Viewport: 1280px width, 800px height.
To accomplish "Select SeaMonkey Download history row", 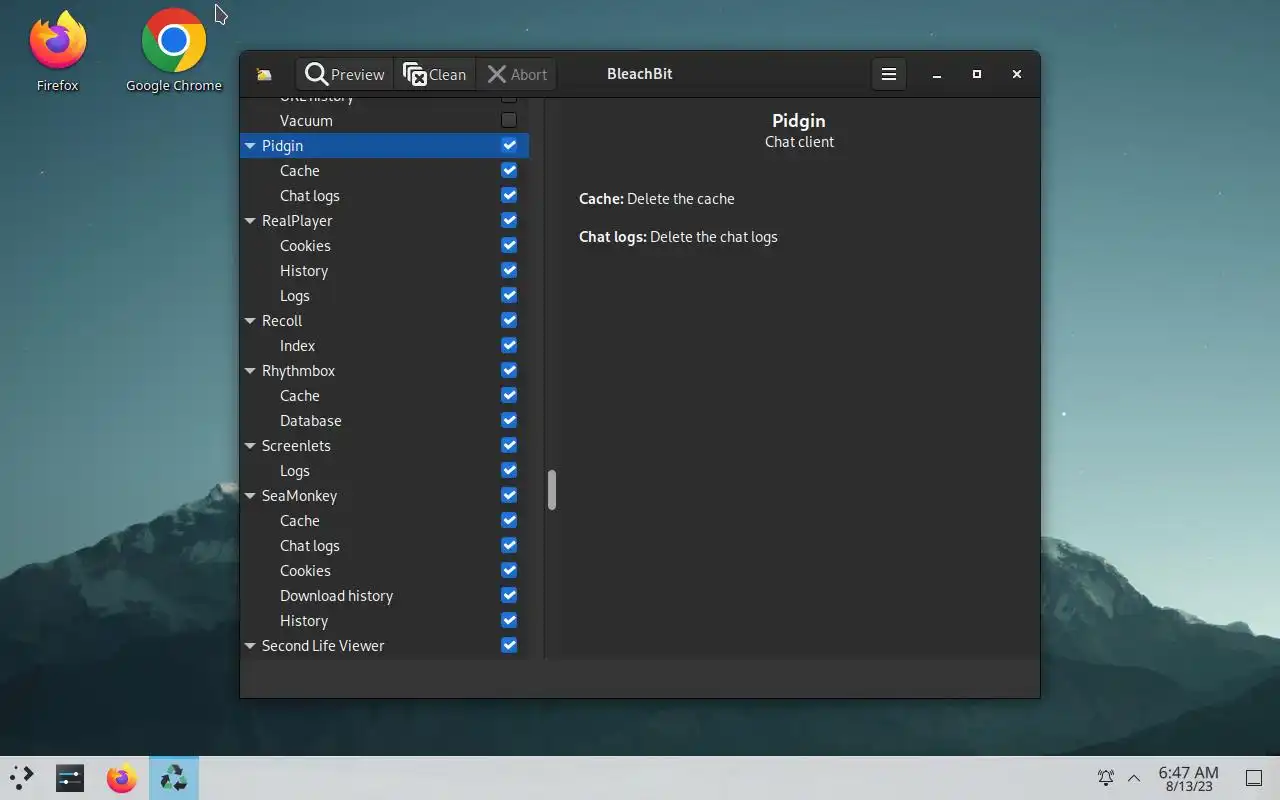I will point(384,595).
